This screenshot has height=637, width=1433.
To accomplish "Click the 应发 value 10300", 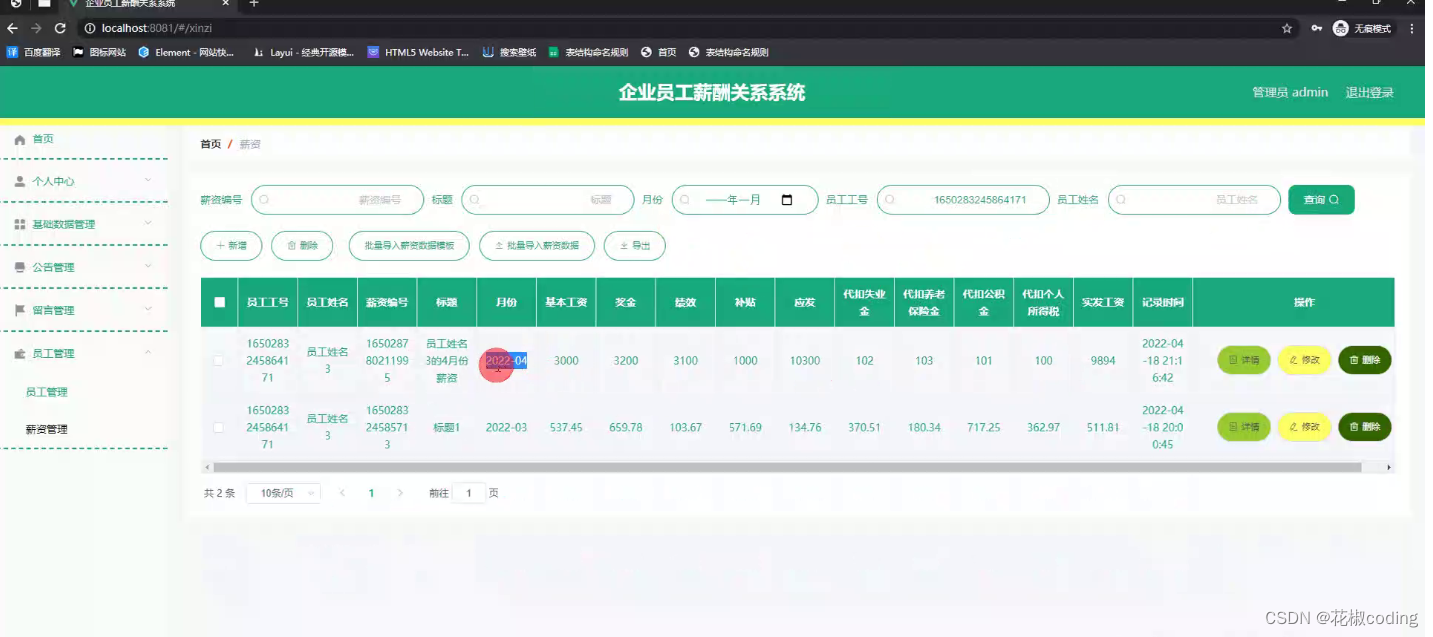I will pyautogui.click(x=805, y=361).
